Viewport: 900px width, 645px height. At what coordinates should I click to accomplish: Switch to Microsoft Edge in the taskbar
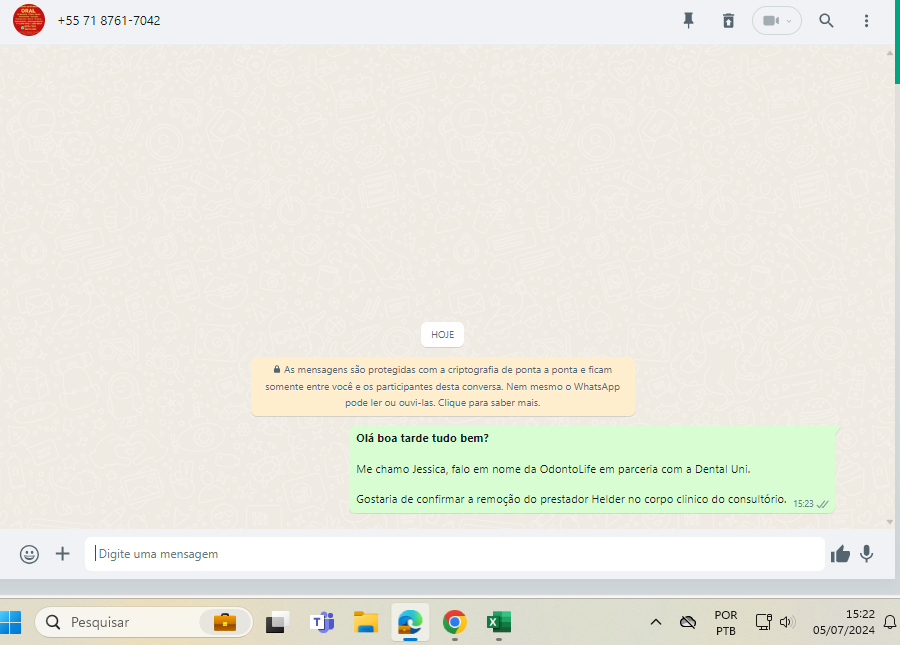(x=410, y=622)
